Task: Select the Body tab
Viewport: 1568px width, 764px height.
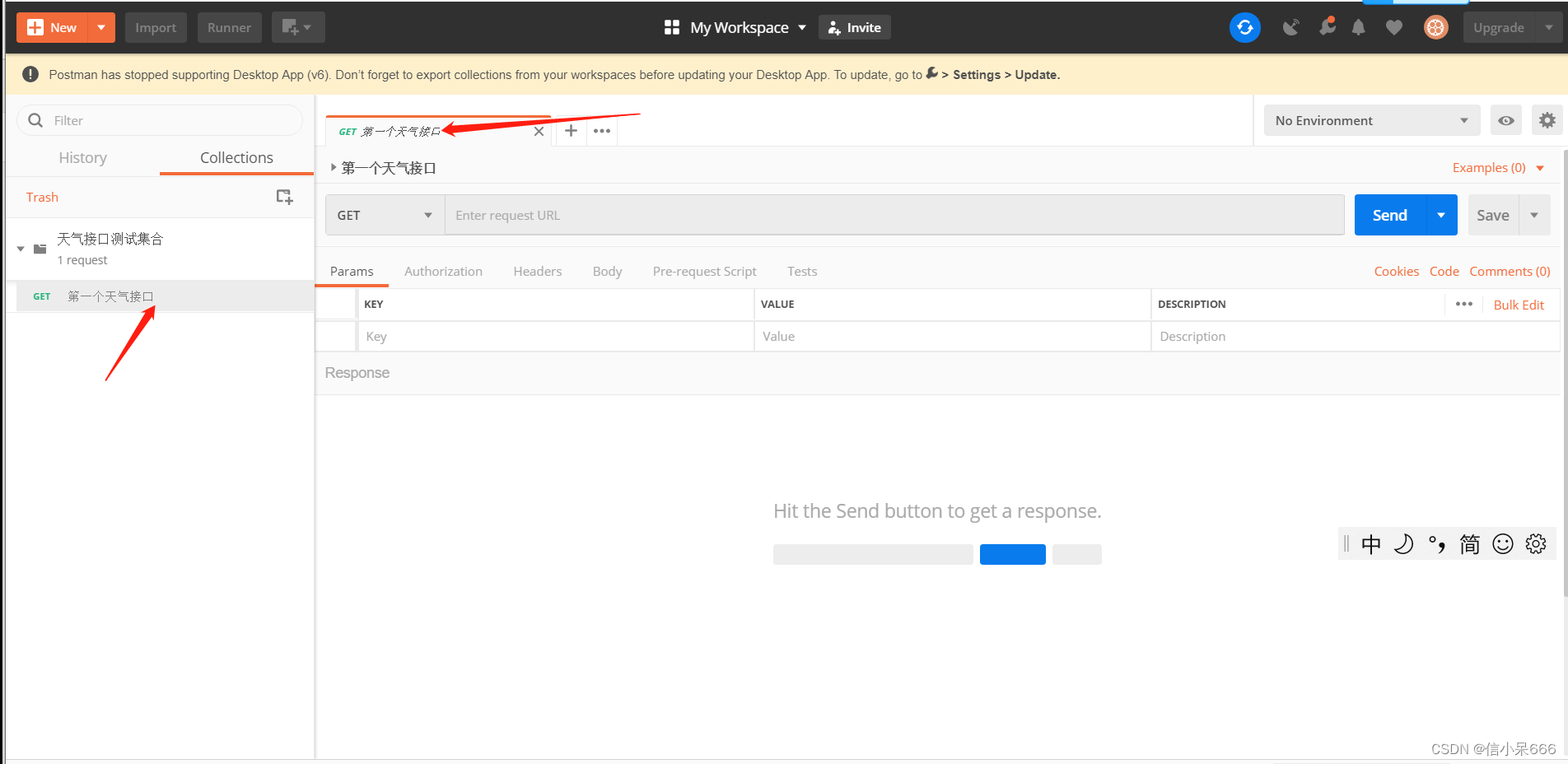Action: click(x=607, y=271)
